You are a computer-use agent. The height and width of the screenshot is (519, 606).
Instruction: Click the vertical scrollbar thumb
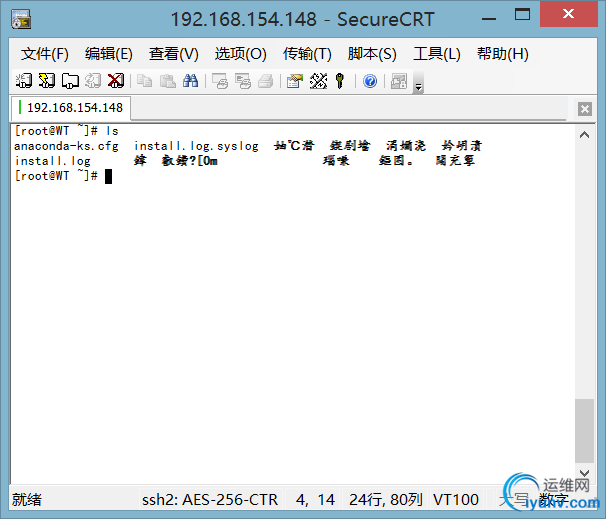click(585, 431)
